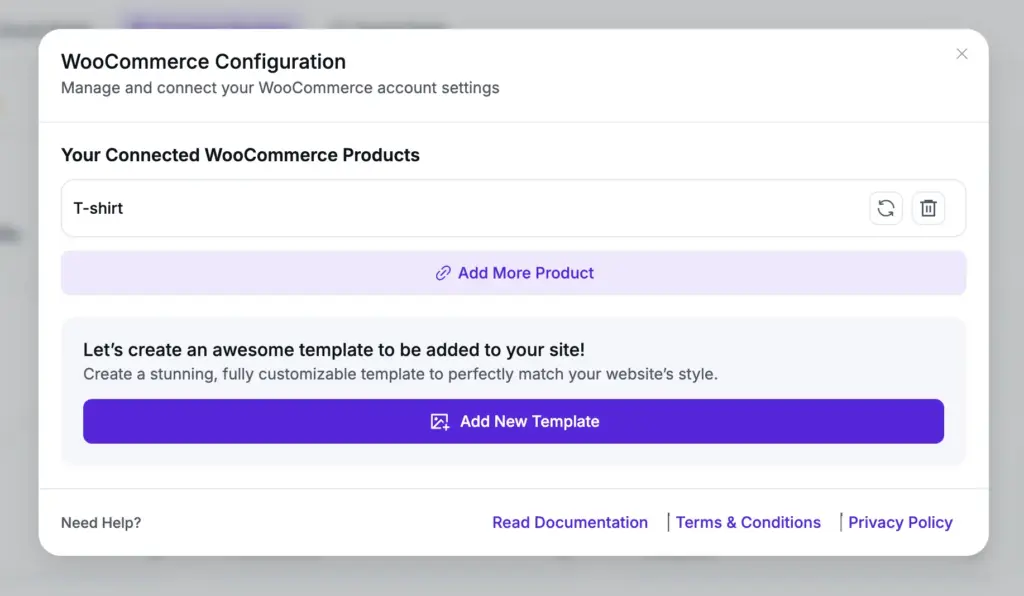Image resolution: width=1024 pixels, height=596 pixels.
Task: Select the T-shirt product name text
Action: click(98, 208)
